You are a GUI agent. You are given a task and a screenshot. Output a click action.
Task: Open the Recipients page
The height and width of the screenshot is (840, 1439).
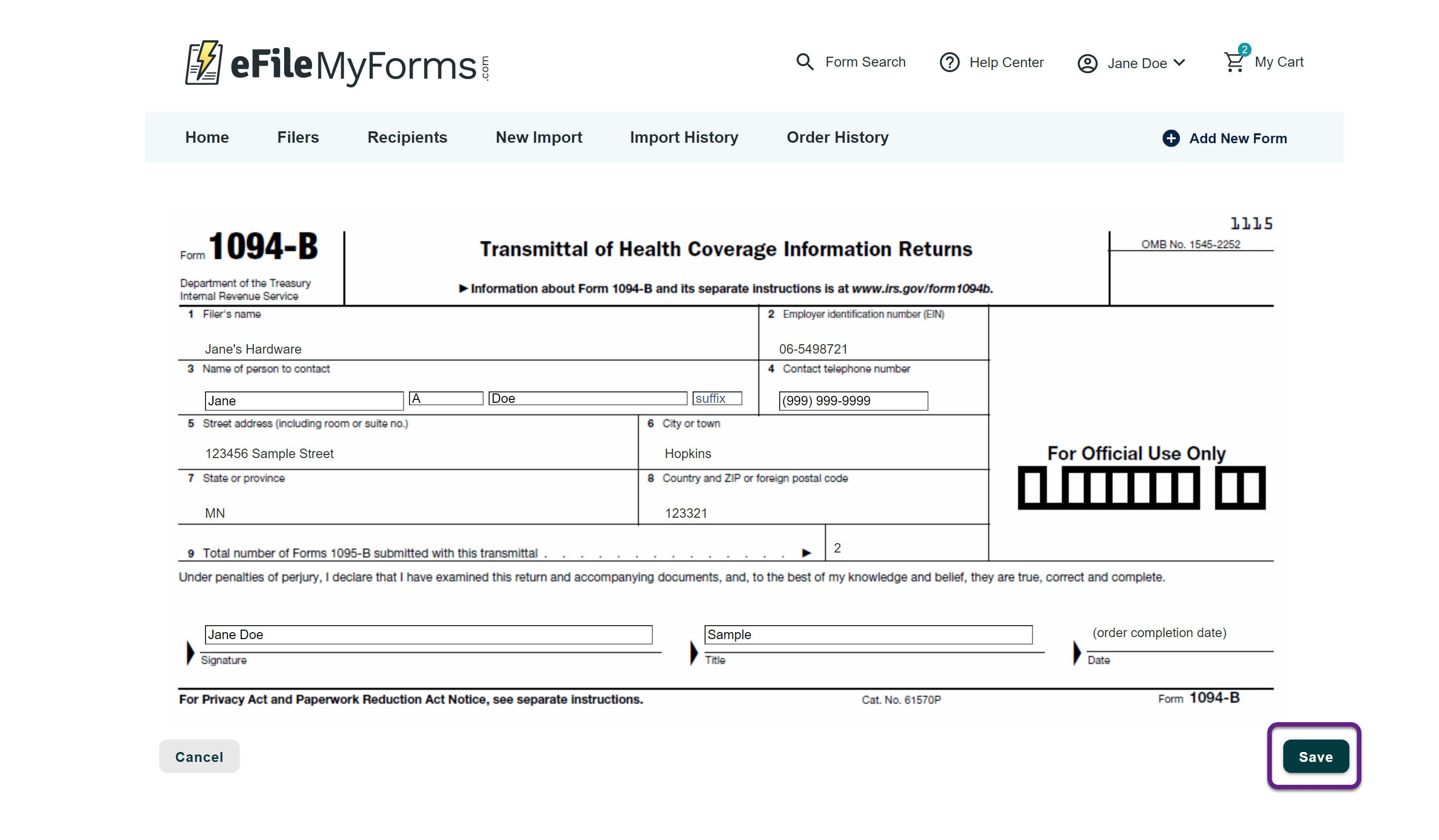(x=407, y=138)
